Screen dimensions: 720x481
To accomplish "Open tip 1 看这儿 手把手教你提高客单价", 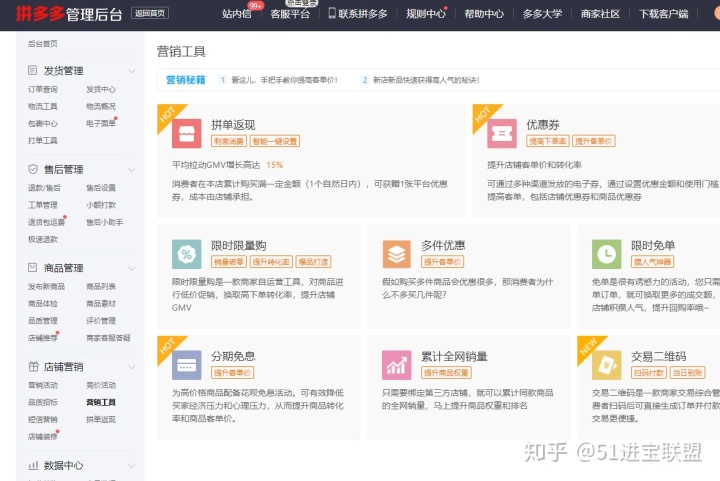I will pos(285,80).
